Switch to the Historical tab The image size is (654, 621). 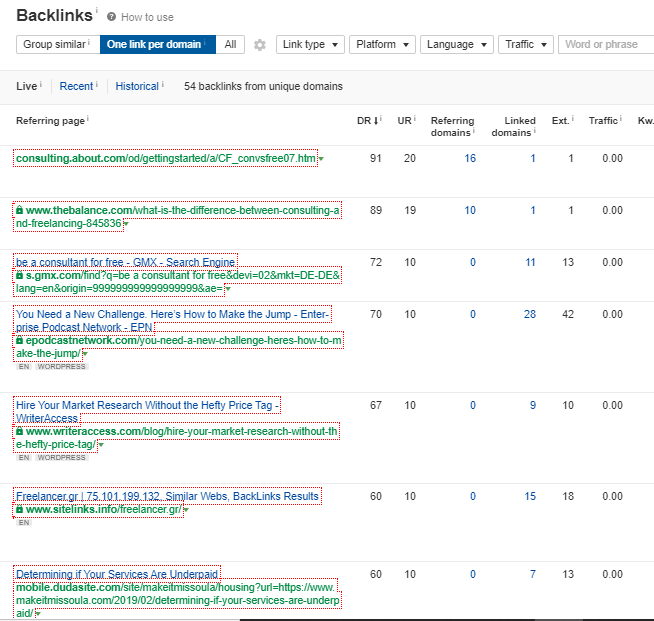(x=137, y=86)
